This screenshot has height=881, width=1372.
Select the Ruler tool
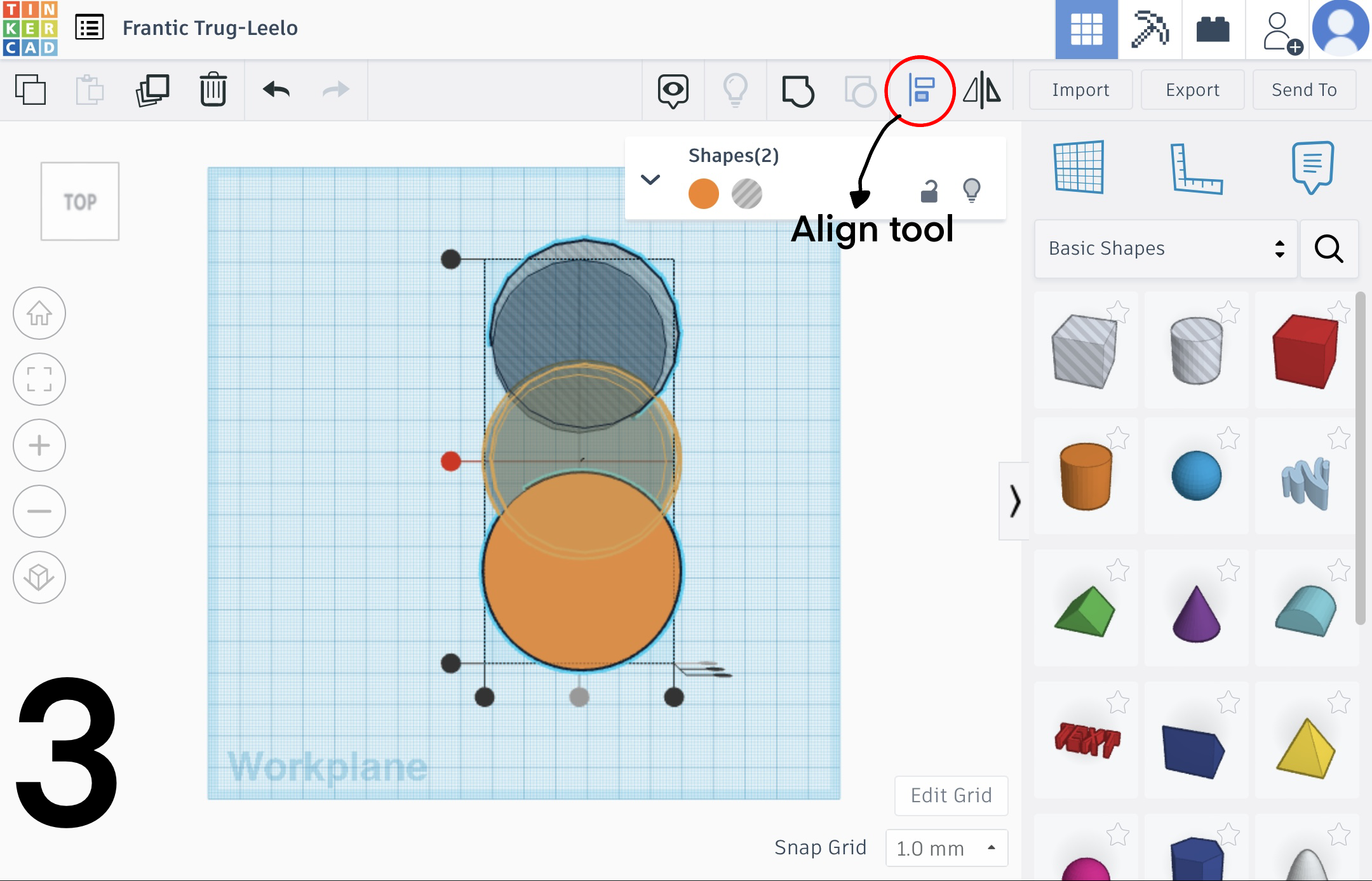(x=1195, y=168)
